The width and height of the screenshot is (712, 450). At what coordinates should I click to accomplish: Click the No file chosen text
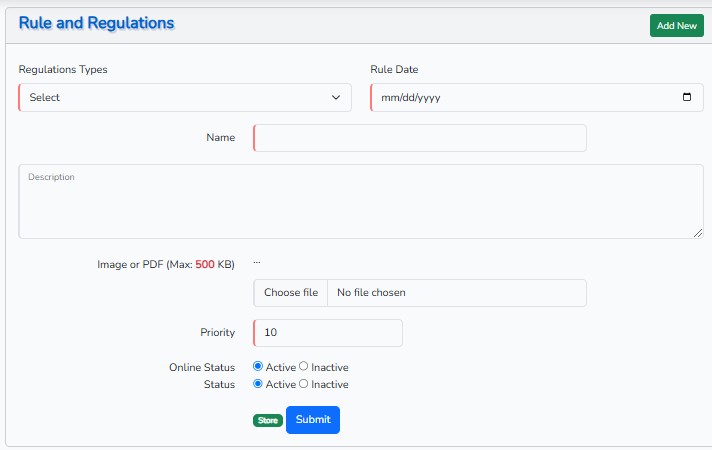pyautogui.click(x=372, y=293)
